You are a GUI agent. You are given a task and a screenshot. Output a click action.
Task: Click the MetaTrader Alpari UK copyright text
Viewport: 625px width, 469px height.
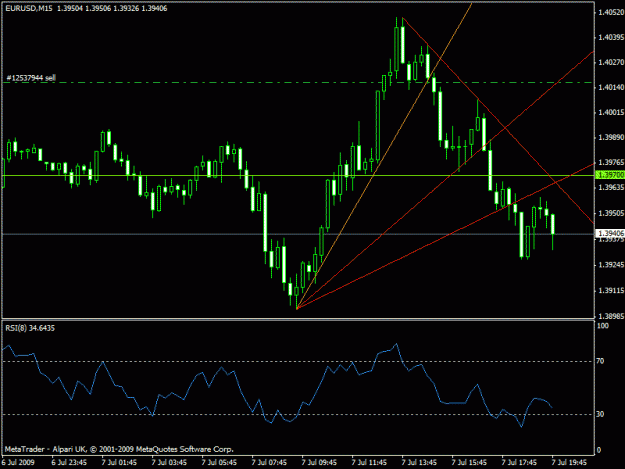[x=119, y=449]
